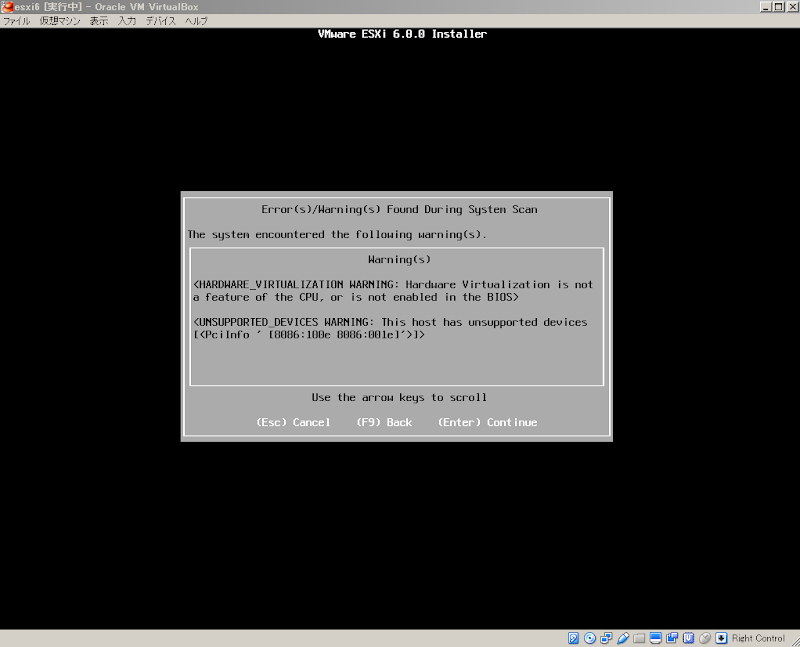Click the optical drive icon in VirtualBox status bar

tap(590, 637)
